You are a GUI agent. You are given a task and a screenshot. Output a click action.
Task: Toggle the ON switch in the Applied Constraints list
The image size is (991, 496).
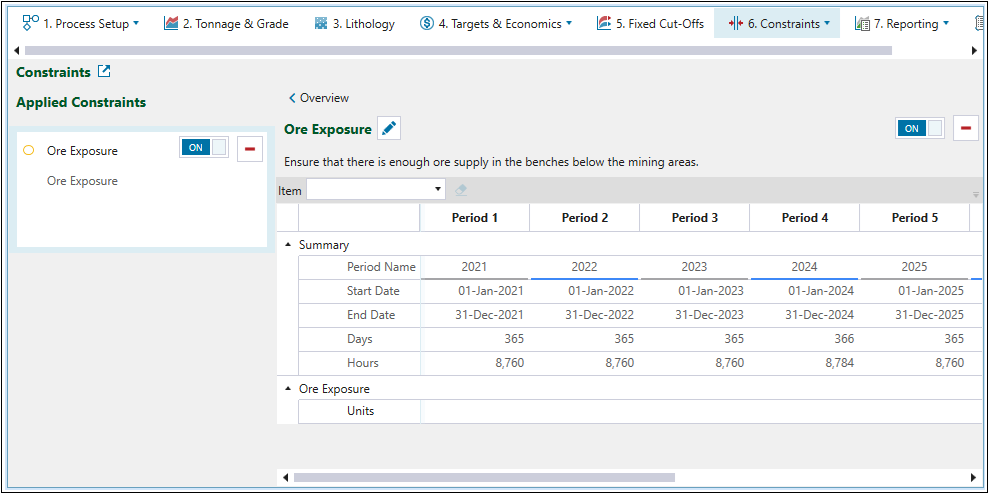(204, 147)
